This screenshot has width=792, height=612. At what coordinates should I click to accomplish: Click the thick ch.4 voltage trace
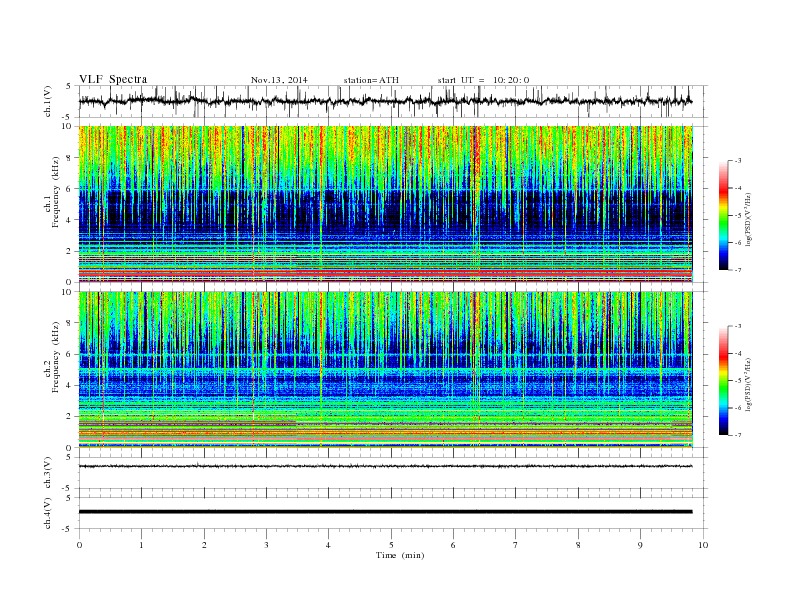point(385,512)
